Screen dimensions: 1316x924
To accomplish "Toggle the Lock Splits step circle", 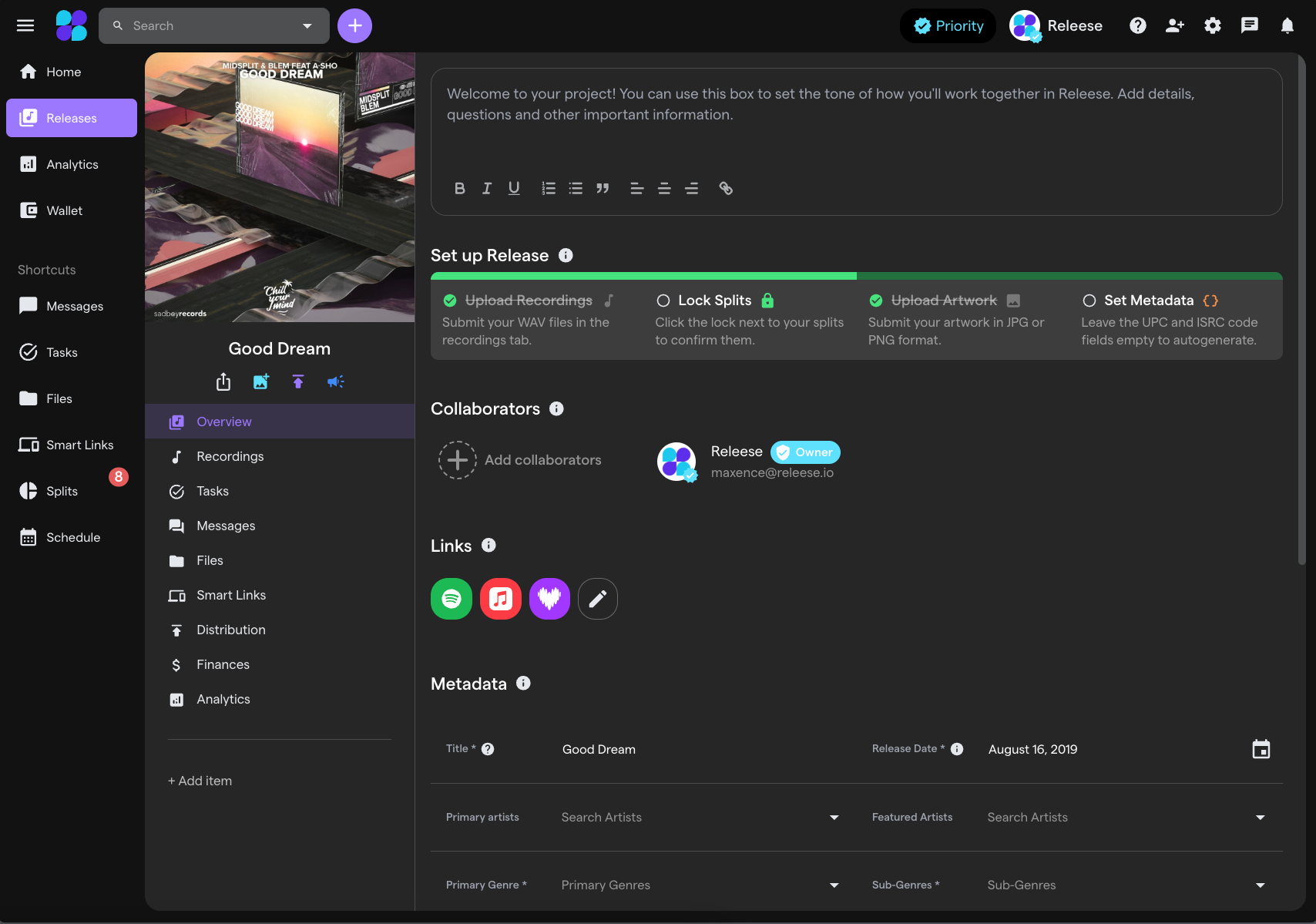I will point(663,301).
